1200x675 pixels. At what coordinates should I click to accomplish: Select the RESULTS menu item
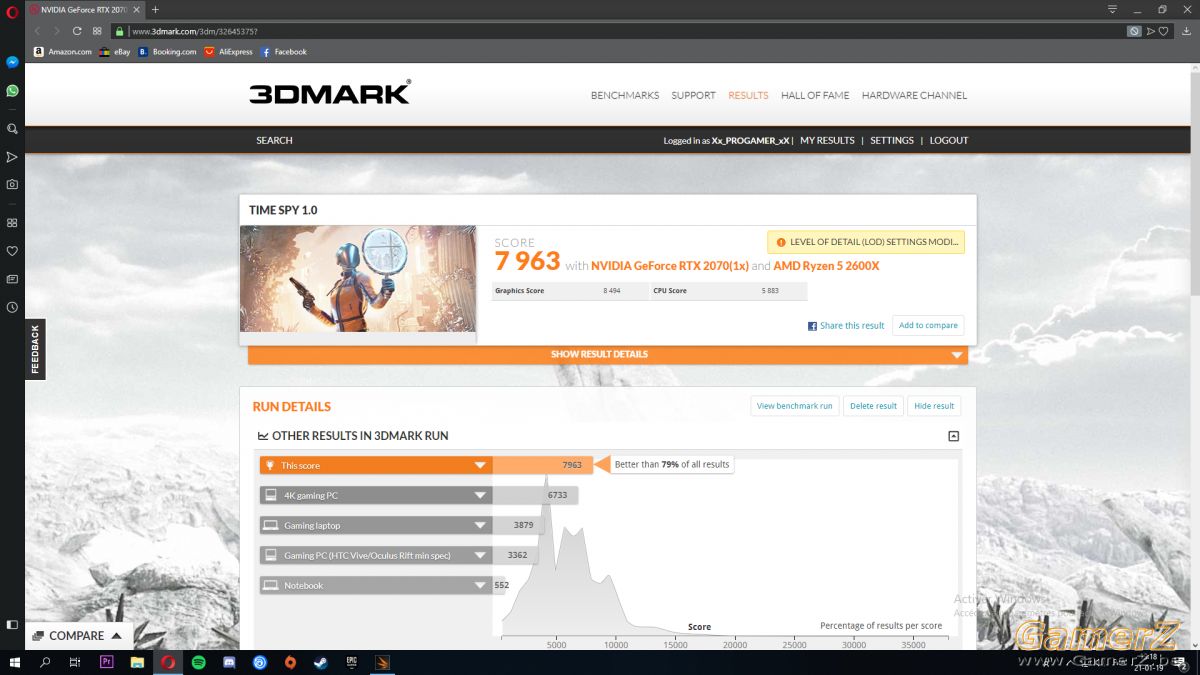click(x=748, y=96)
